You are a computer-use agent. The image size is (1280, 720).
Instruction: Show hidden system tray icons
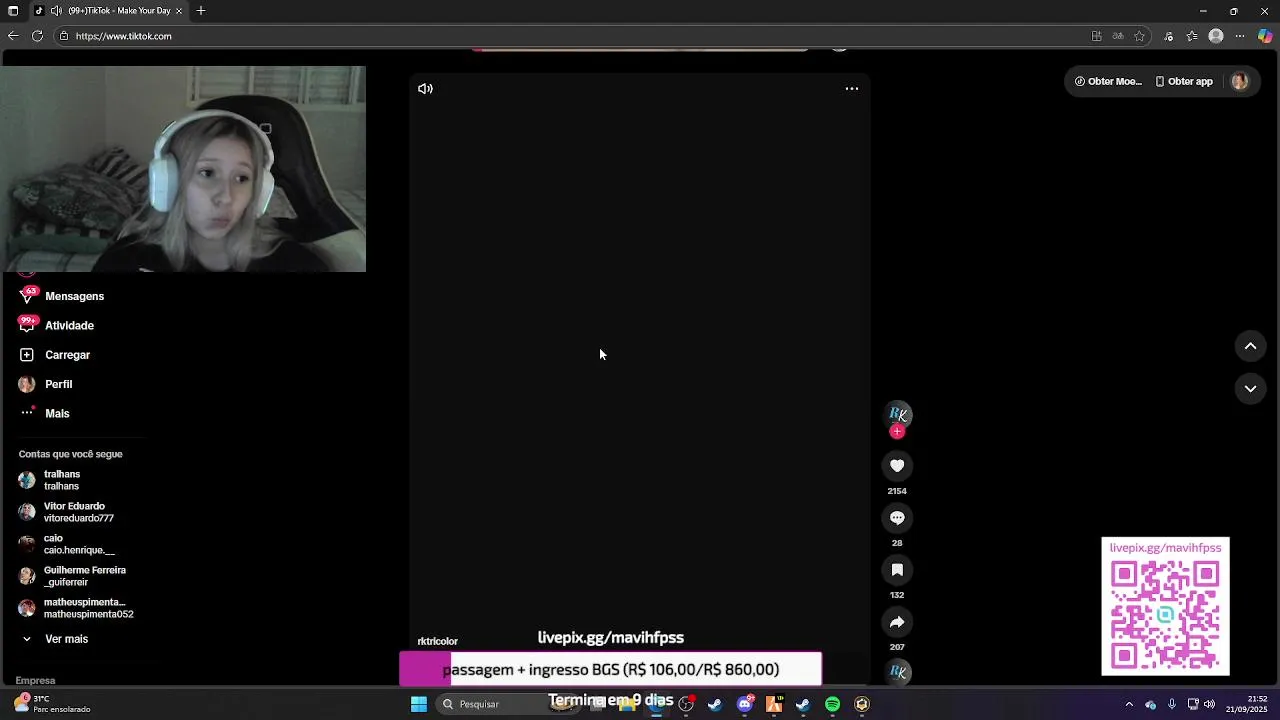click(1129, 704)
